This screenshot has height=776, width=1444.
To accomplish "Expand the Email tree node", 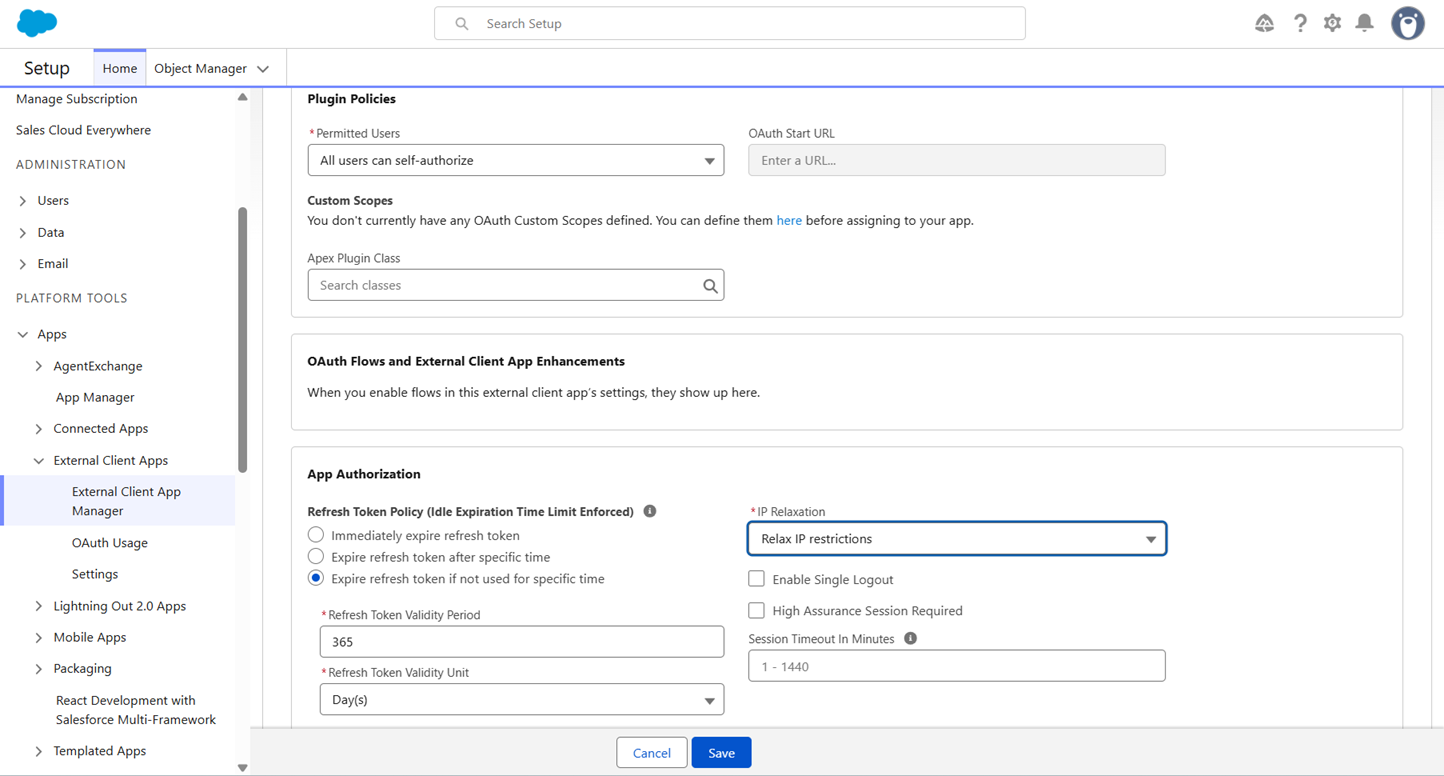I will click(x=23, y=264).
